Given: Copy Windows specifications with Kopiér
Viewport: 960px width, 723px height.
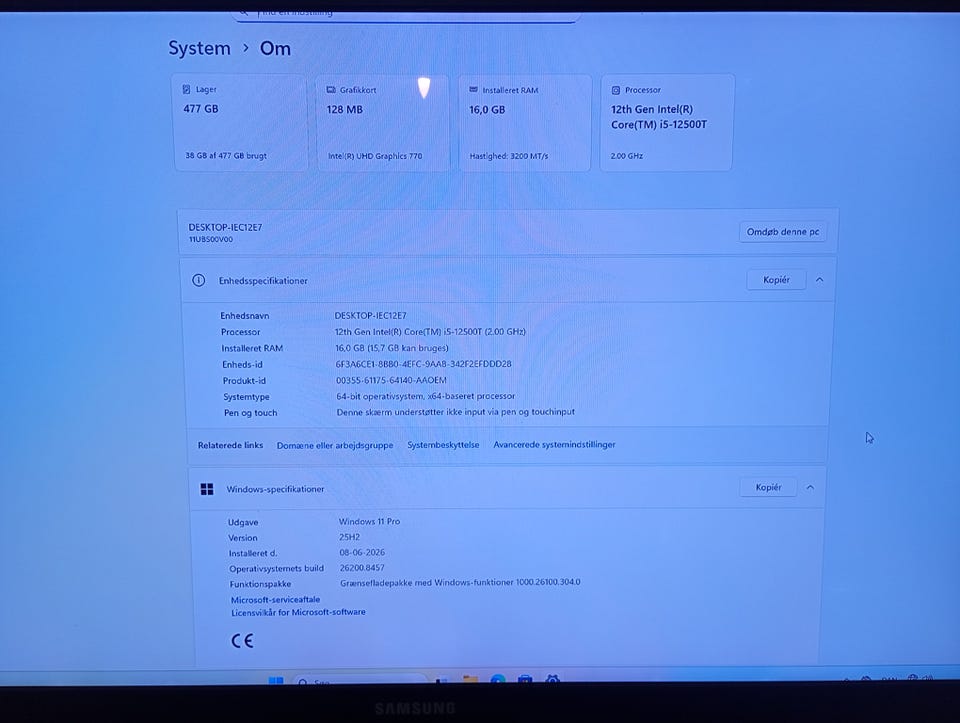Looking at the screenshot, I should 768,487.
